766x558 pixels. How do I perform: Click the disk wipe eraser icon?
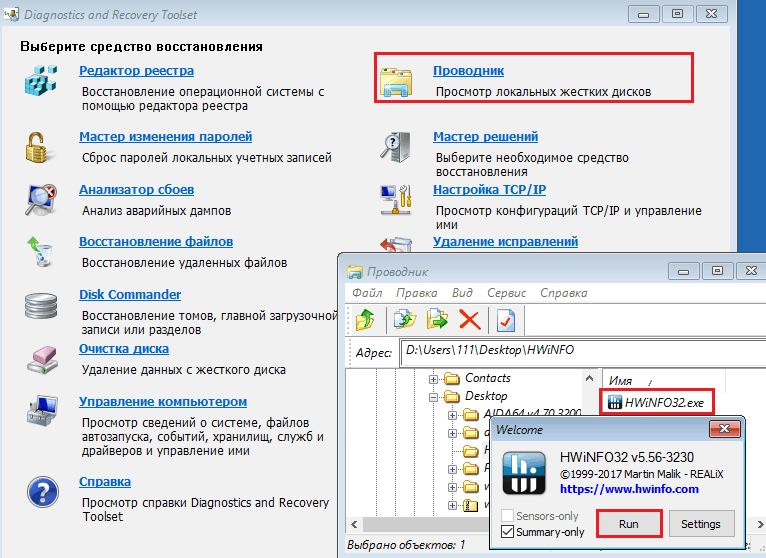42,360
